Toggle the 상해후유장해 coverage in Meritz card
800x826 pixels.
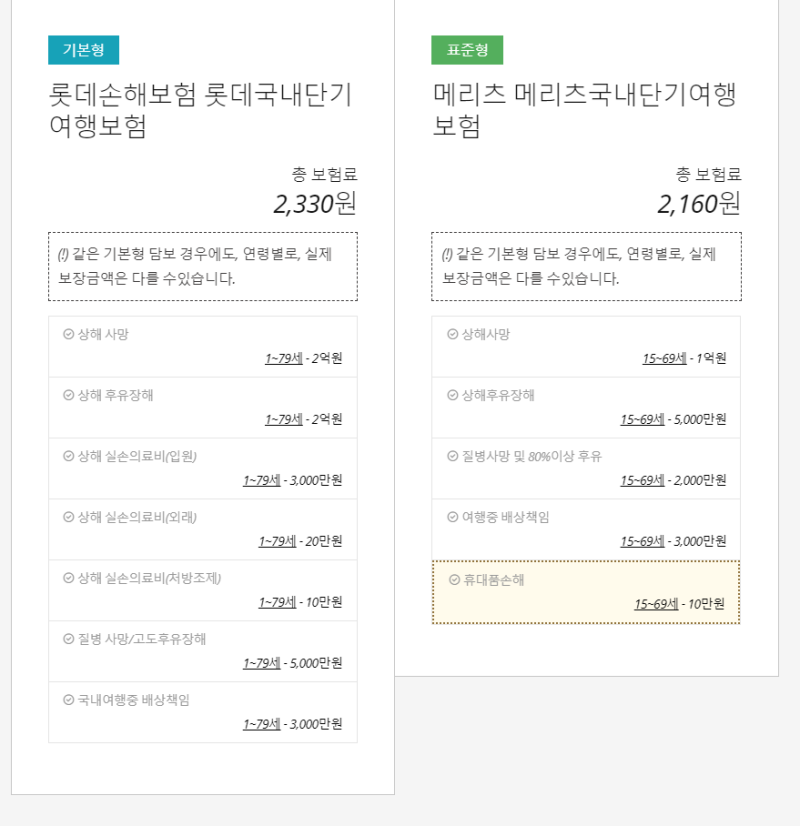click(x=586, y=407)
